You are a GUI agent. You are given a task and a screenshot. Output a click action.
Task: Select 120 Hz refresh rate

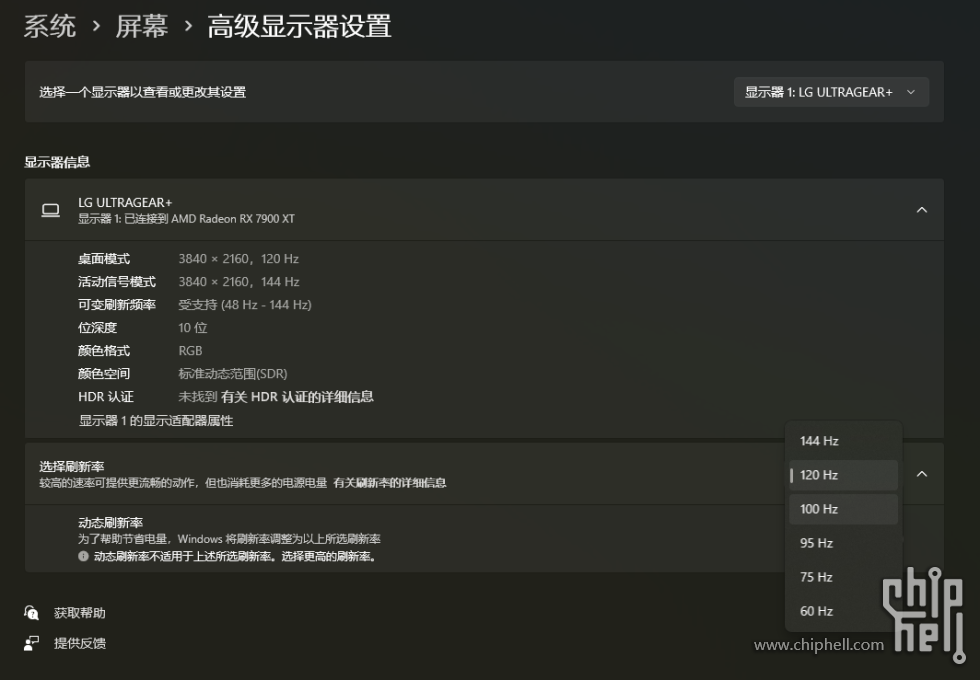(843, 475)
